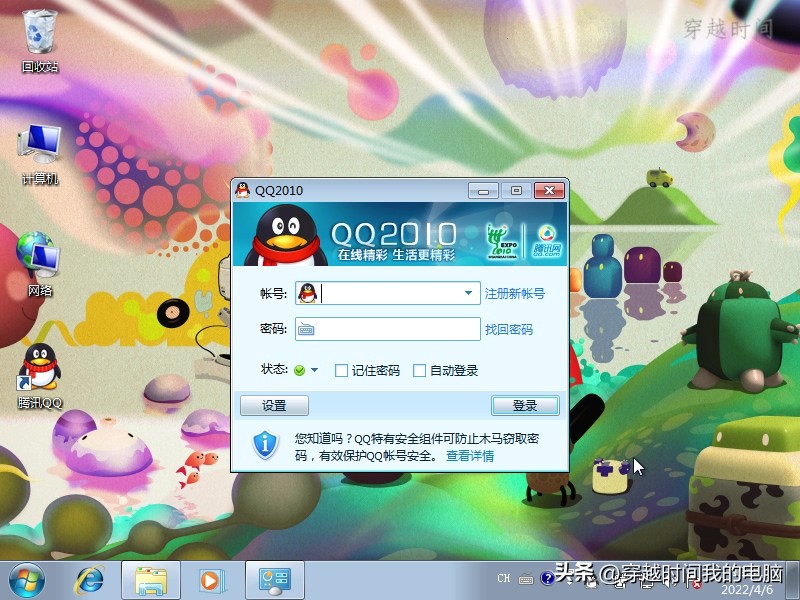Click the keyboard icon in system tray
Screen dimensions: 800x600
tap(526, 579)
